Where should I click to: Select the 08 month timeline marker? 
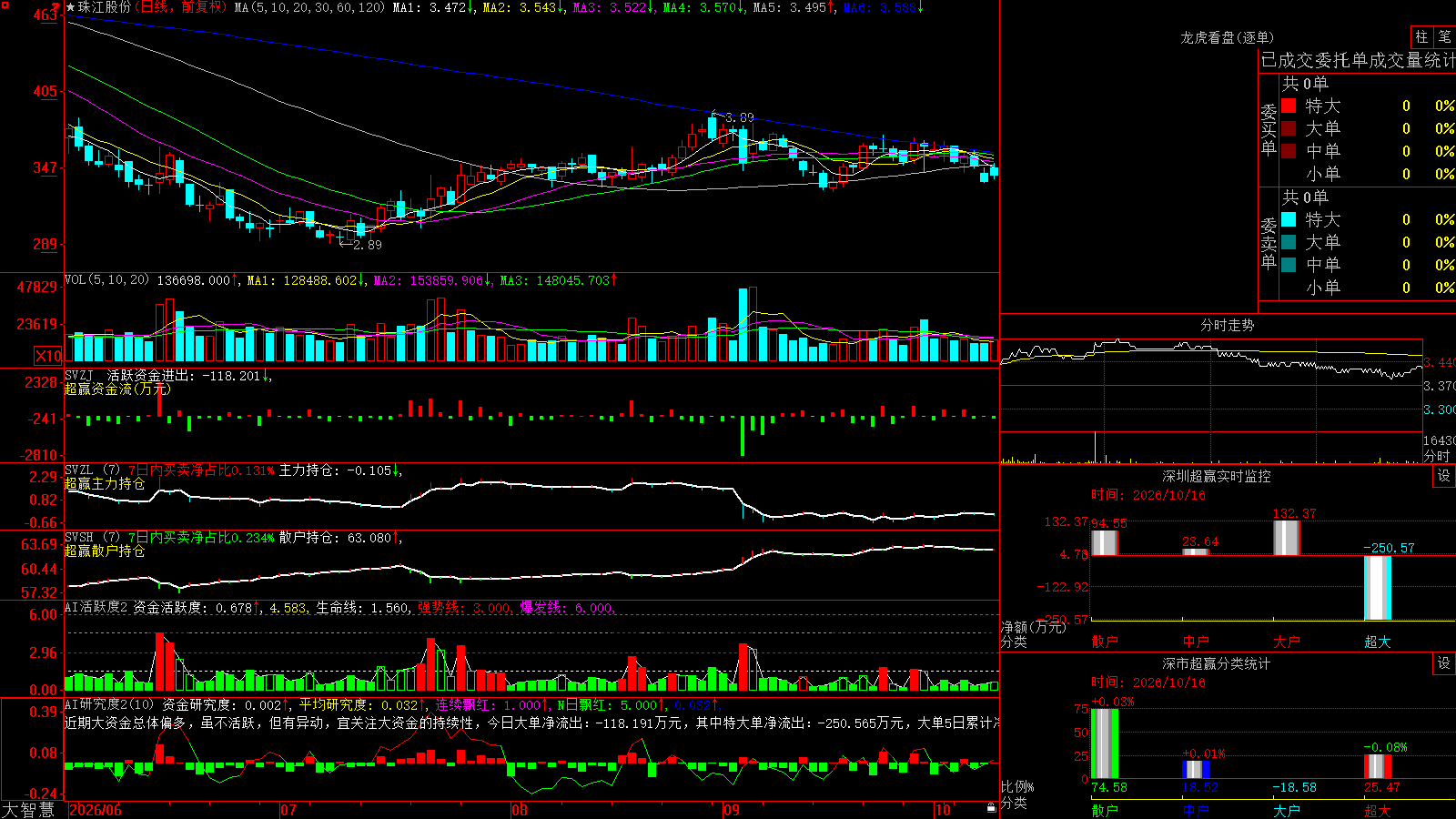[520, 810]
